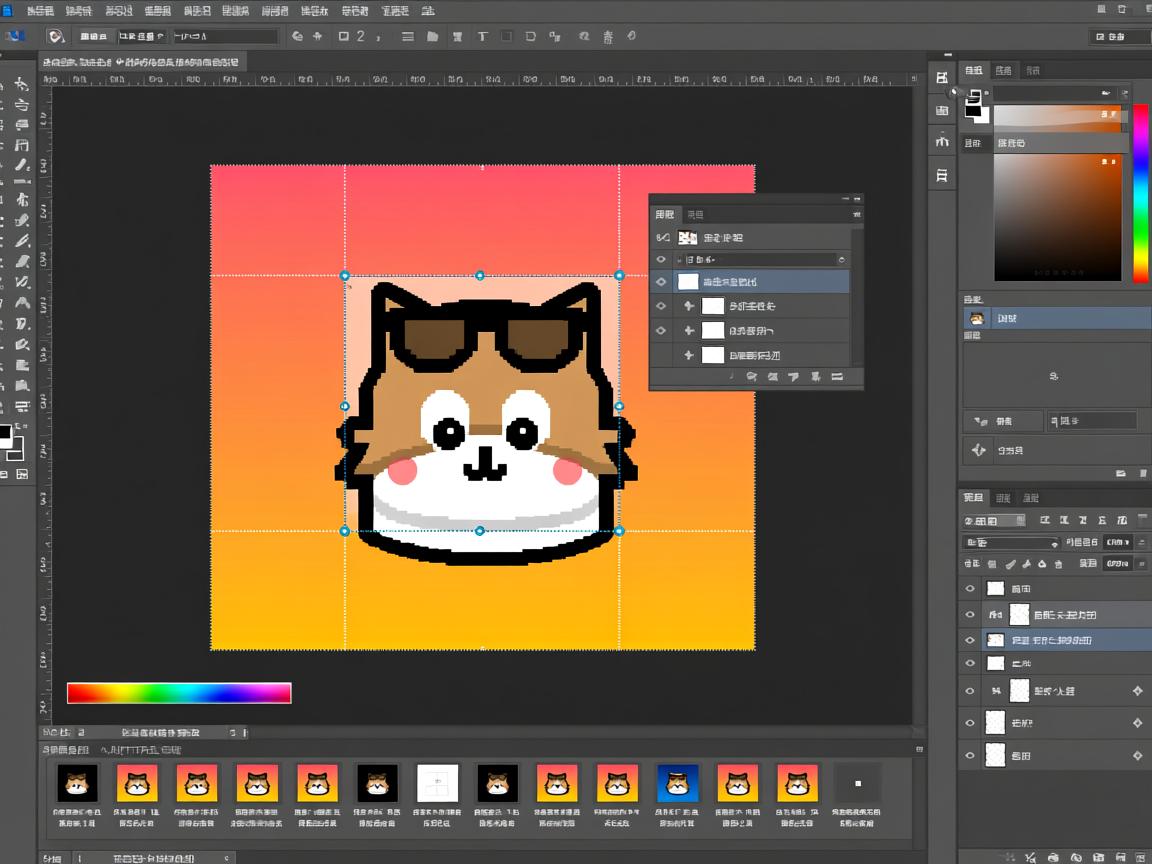Click the vertical rainbow hue slider

1140,192
